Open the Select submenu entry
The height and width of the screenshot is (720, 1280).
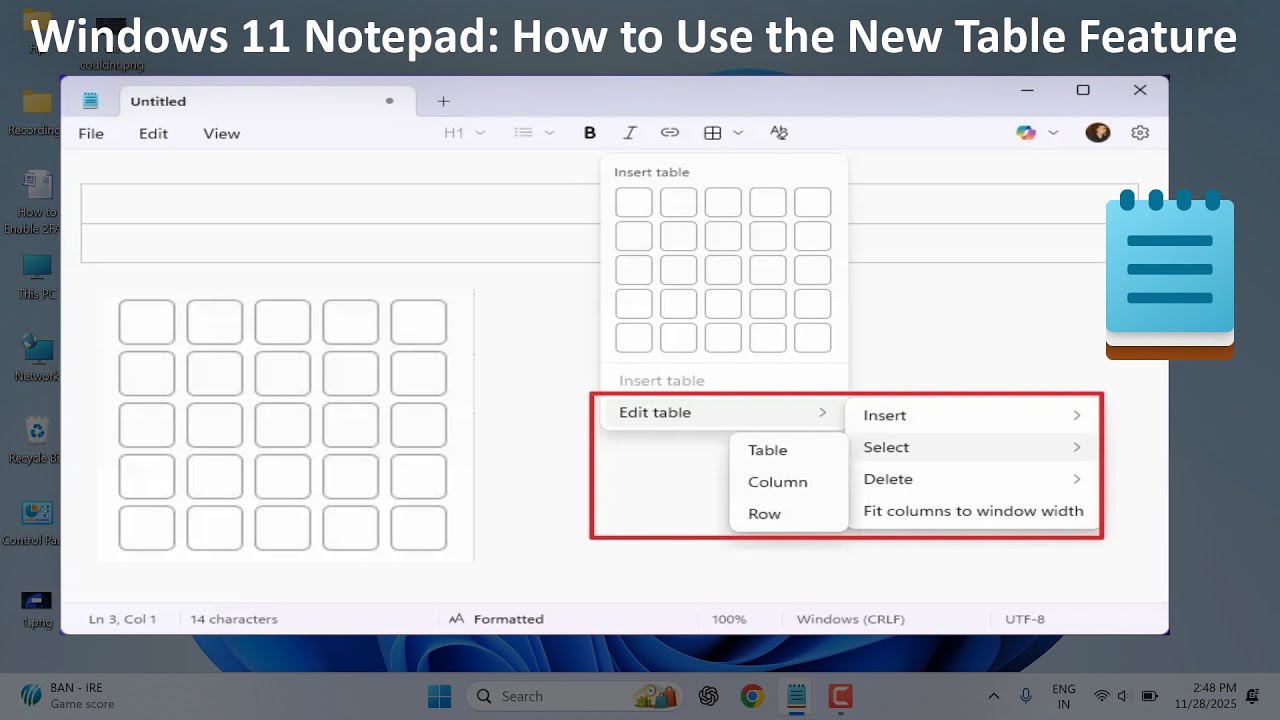[972, 447]
